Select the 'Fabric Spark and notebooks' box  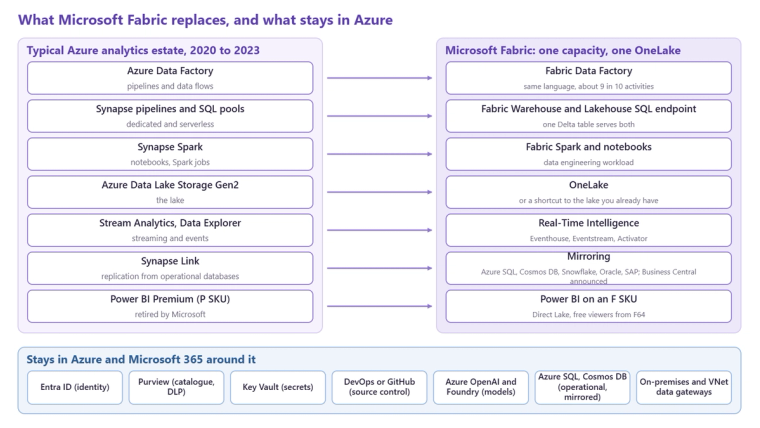[x=588, y=154]
